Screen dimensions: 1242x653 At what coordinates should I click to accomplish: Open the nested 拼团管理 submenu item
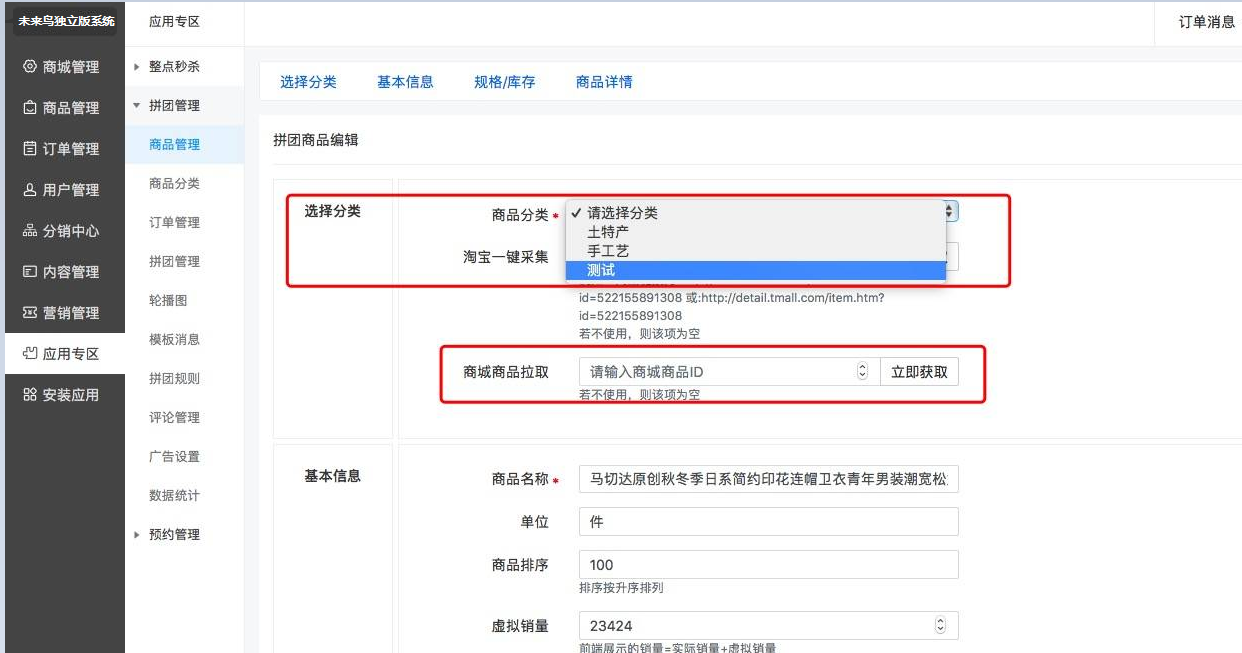click(x=174, y=261)
